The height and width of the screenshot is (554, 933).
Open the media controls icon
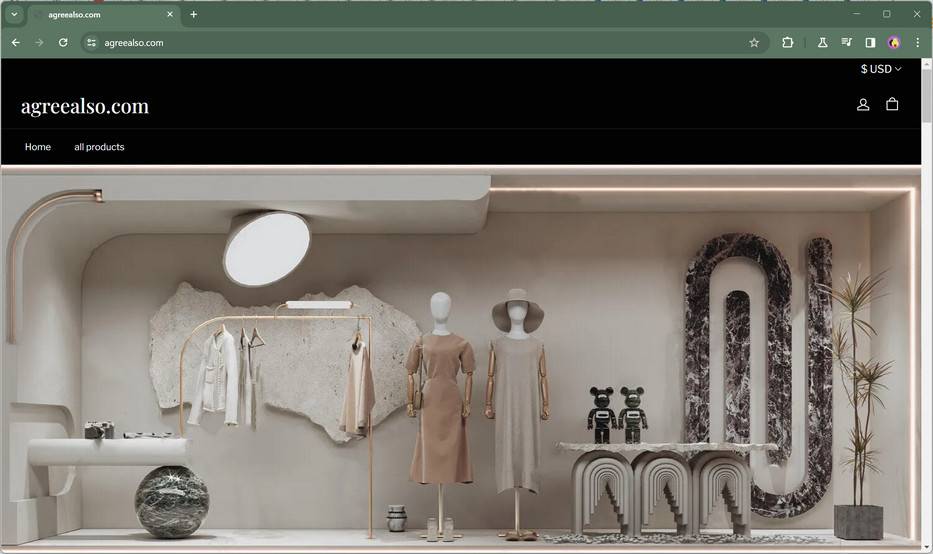pos(846,43)
